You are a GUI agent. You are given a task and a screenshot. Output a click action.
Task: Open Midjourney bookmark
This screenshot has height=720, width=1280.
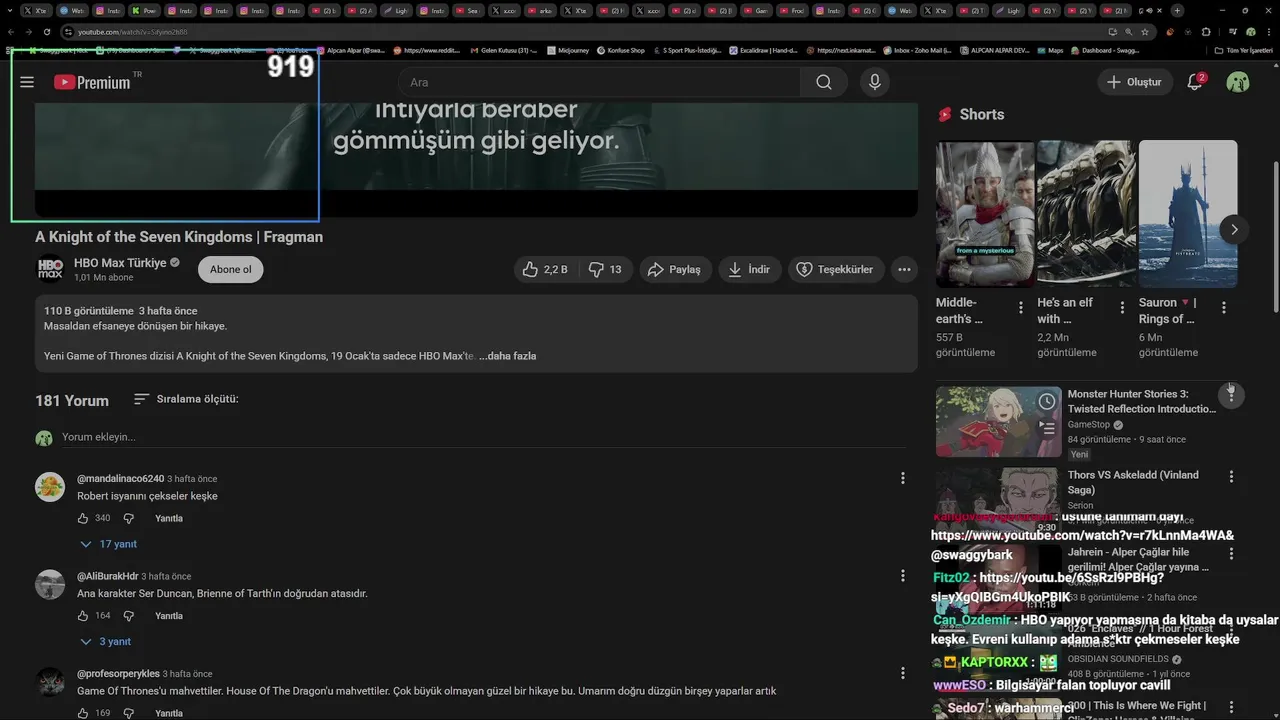tap(569, 50)
